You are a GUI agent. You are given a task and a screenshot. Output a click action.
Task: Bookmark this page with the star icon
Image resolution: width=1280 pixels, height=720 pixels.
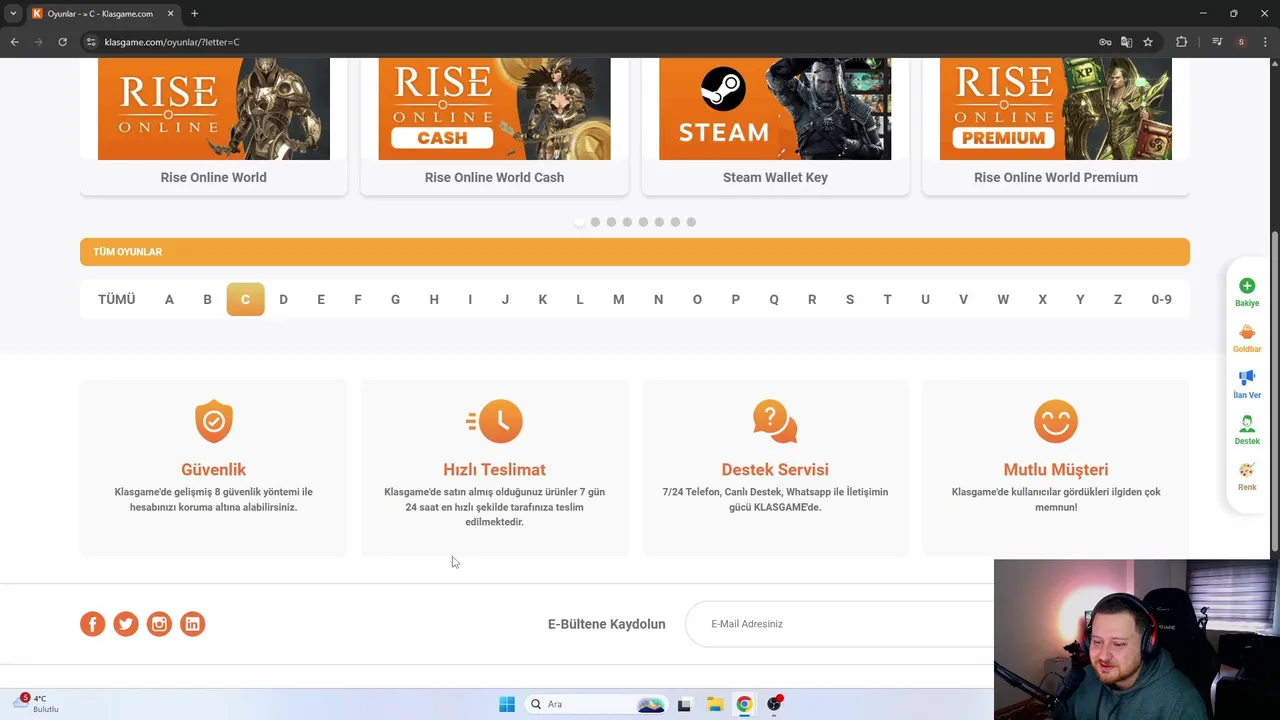[x=1148, y=42]
